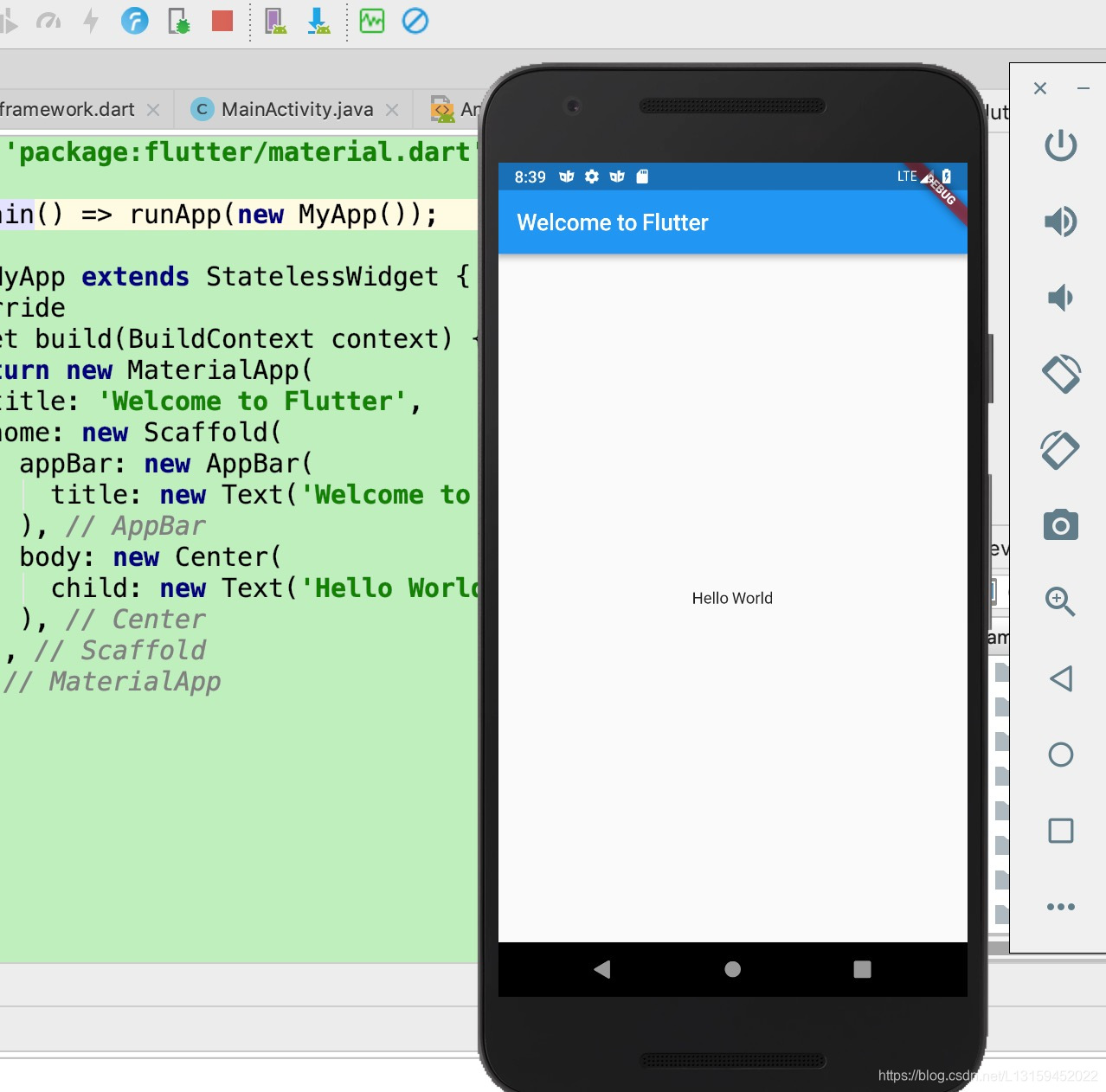Minimize the emulator toolbar window
The width and height of the screenshot is (1106, 1092).
click(1083, 88)
